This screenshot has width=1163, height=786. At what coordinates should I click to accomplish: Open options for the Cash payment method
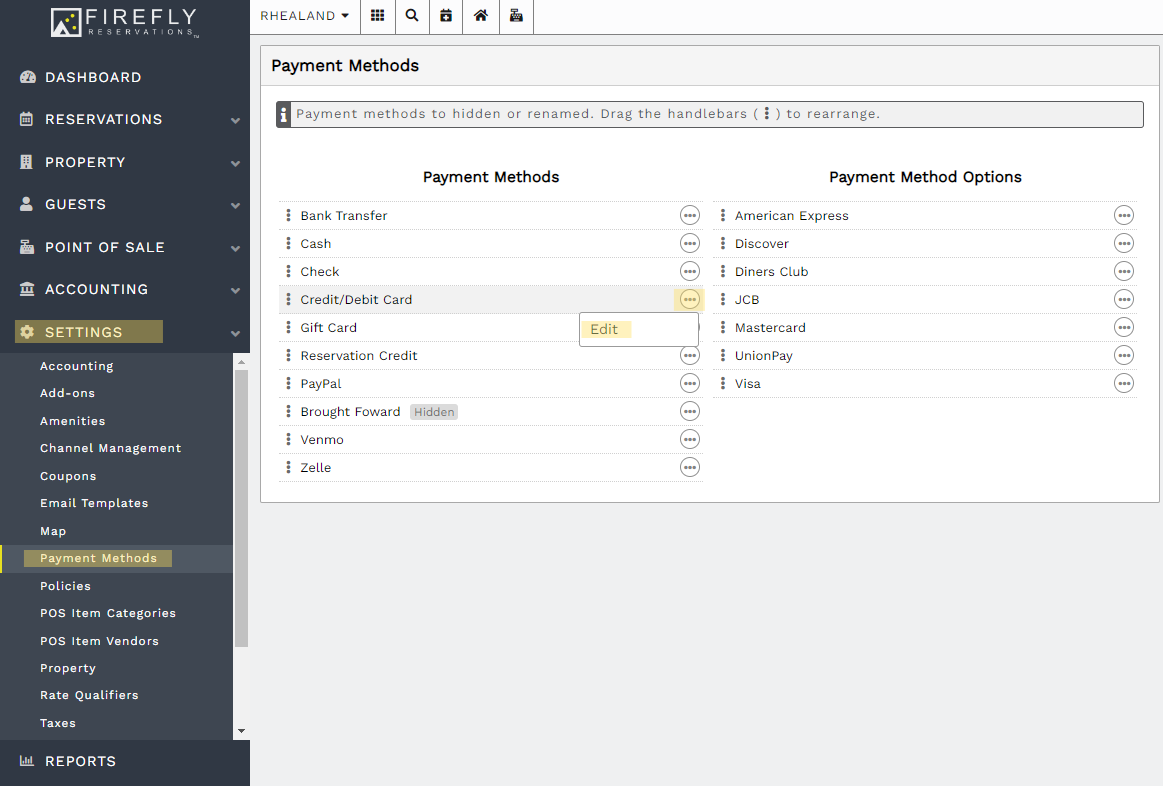click(689, 242)
